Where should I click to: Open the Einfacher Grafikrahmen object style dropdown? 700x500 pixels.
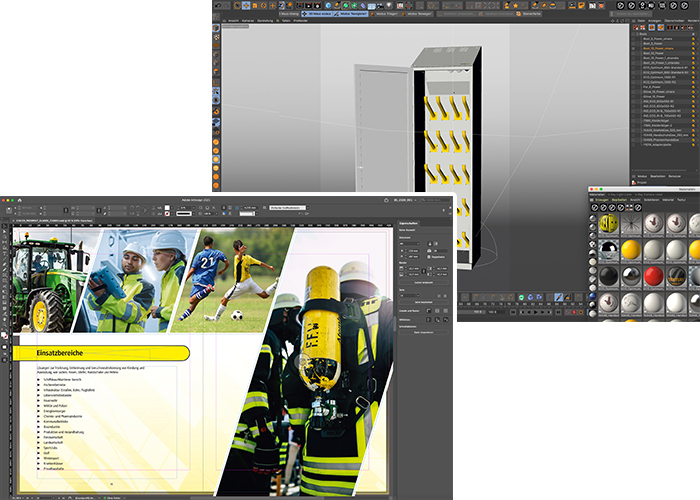(x=290, y=208)
